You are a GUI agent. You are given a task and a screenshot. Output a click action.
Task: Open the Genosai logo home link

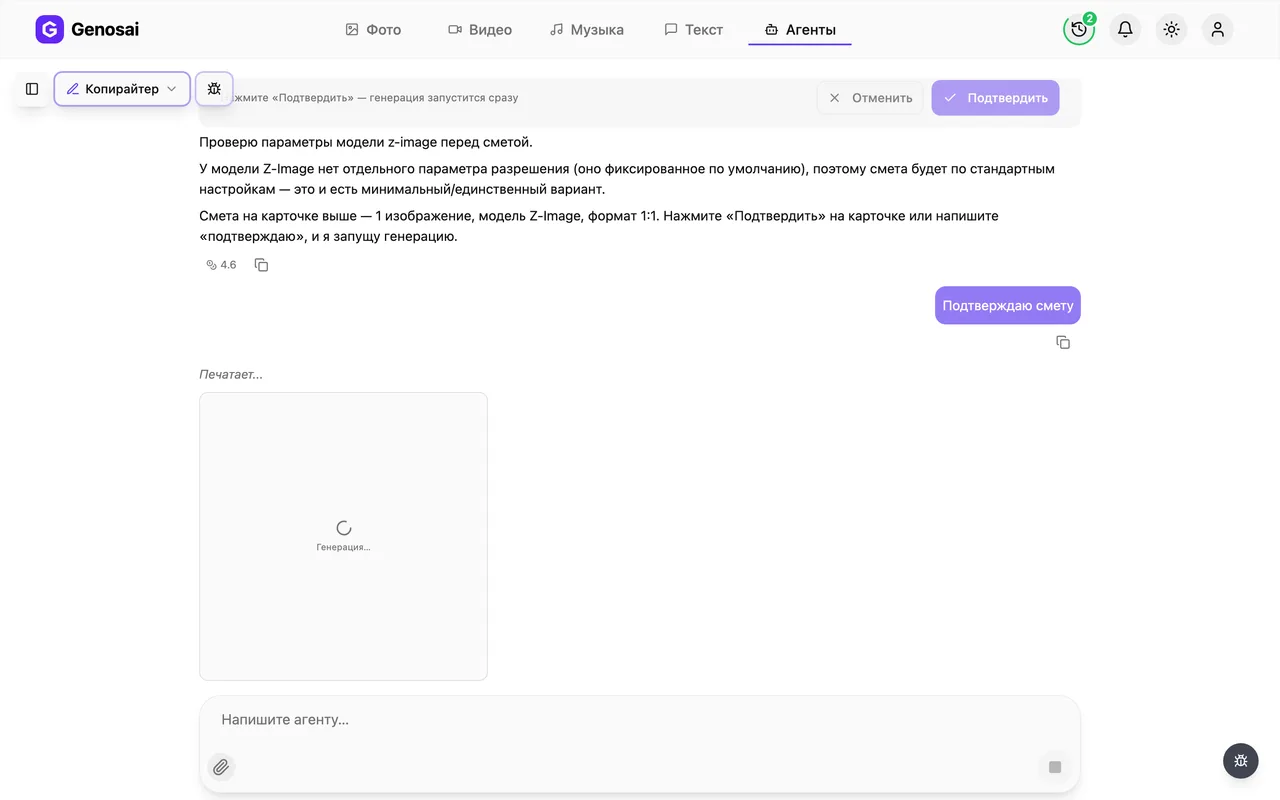(87, 30)
